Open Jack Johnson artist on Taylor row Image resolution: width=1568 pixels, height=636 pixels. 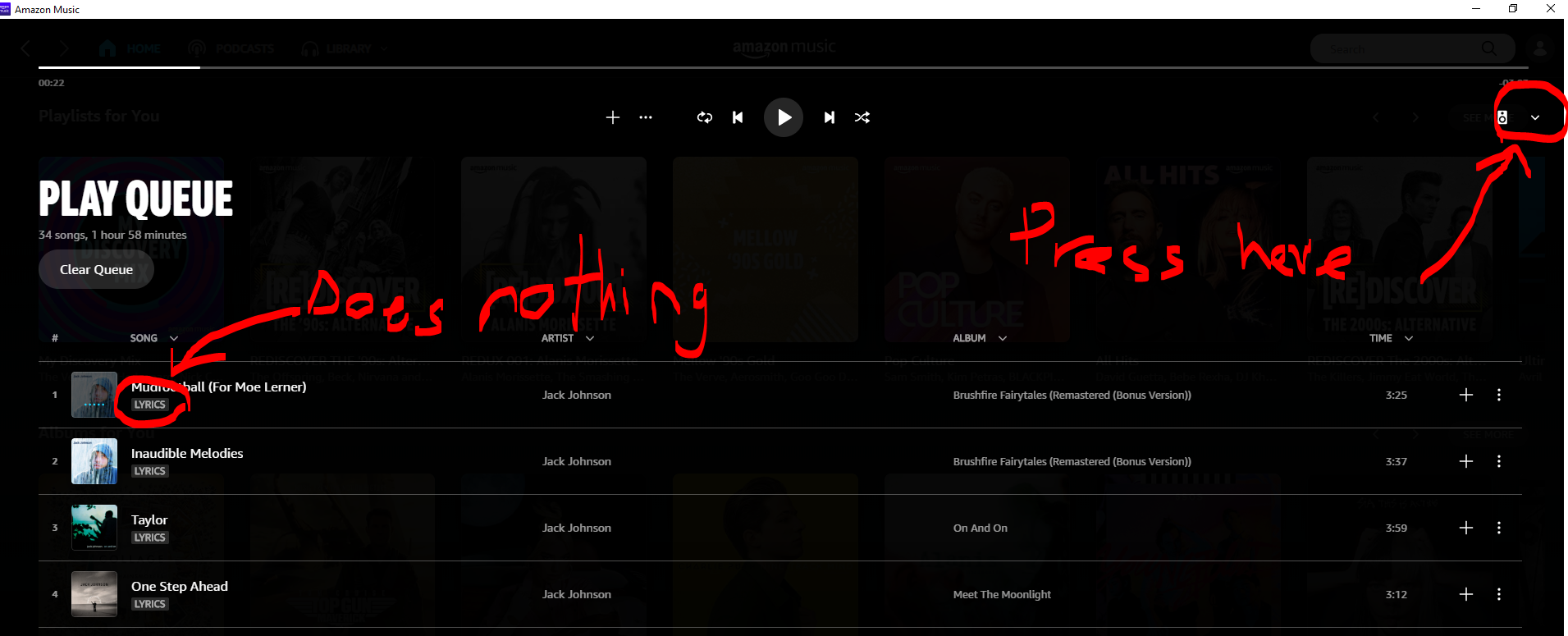tap(577, 528)
